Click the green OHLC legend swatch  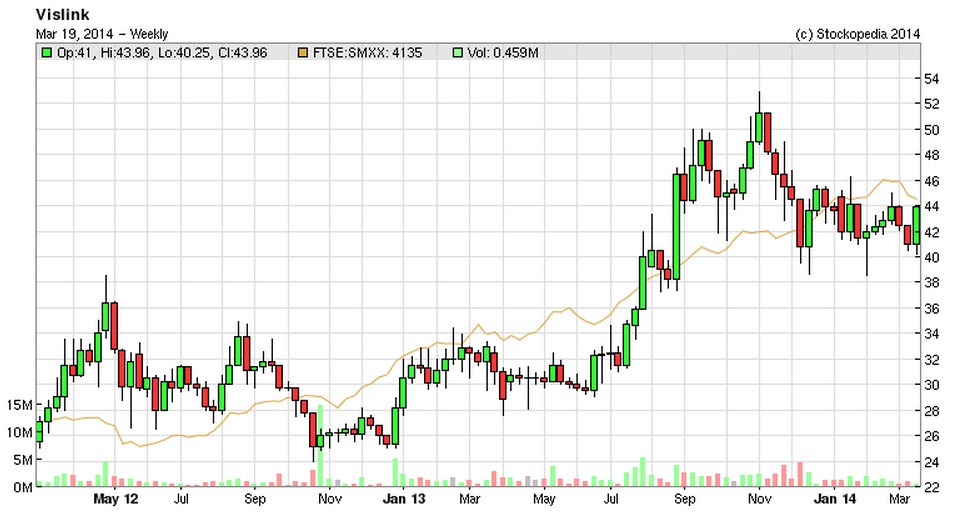pyautogui.click(x=46, y=53)
